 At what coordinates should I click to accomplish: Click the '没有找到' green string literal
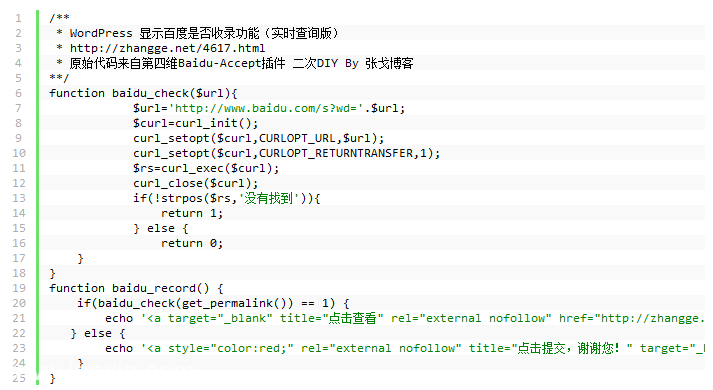click(x=269, y=198)
